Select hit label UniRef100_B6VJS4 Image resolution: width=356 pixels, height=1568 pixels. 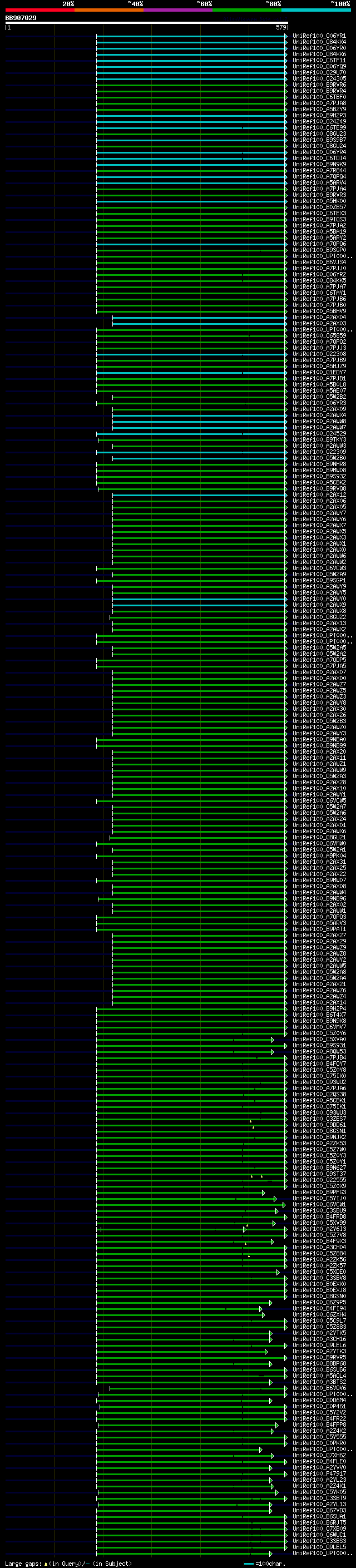(319, 263)
